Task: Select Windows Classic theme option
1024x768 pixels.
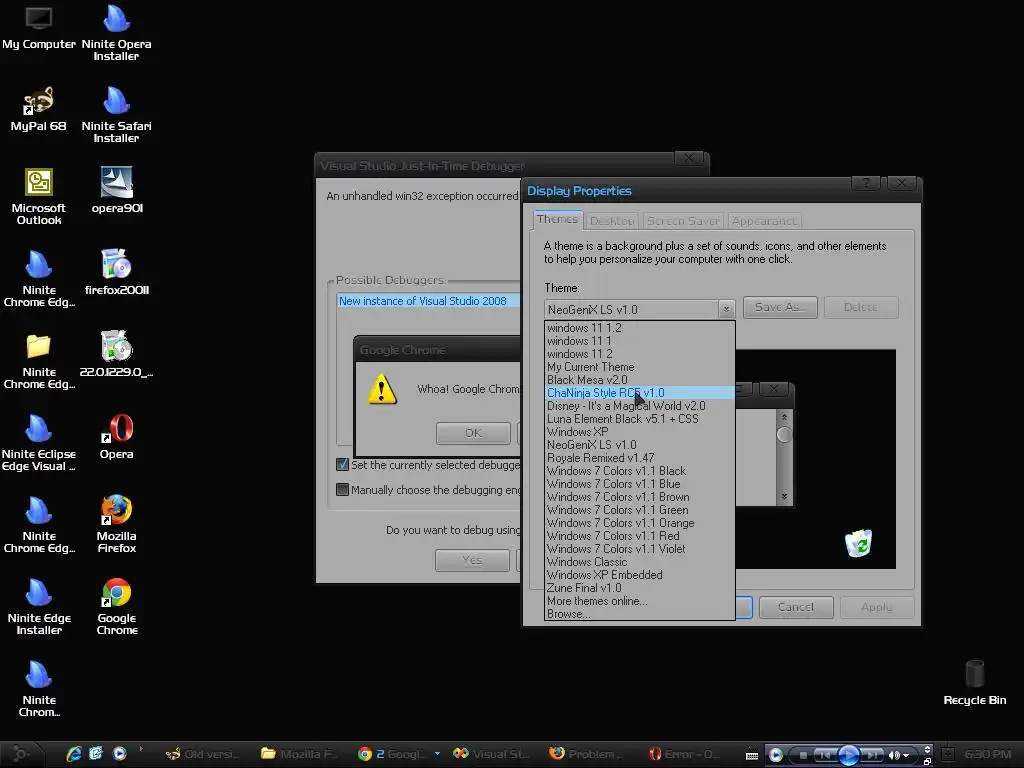Action: click(640, 562)
